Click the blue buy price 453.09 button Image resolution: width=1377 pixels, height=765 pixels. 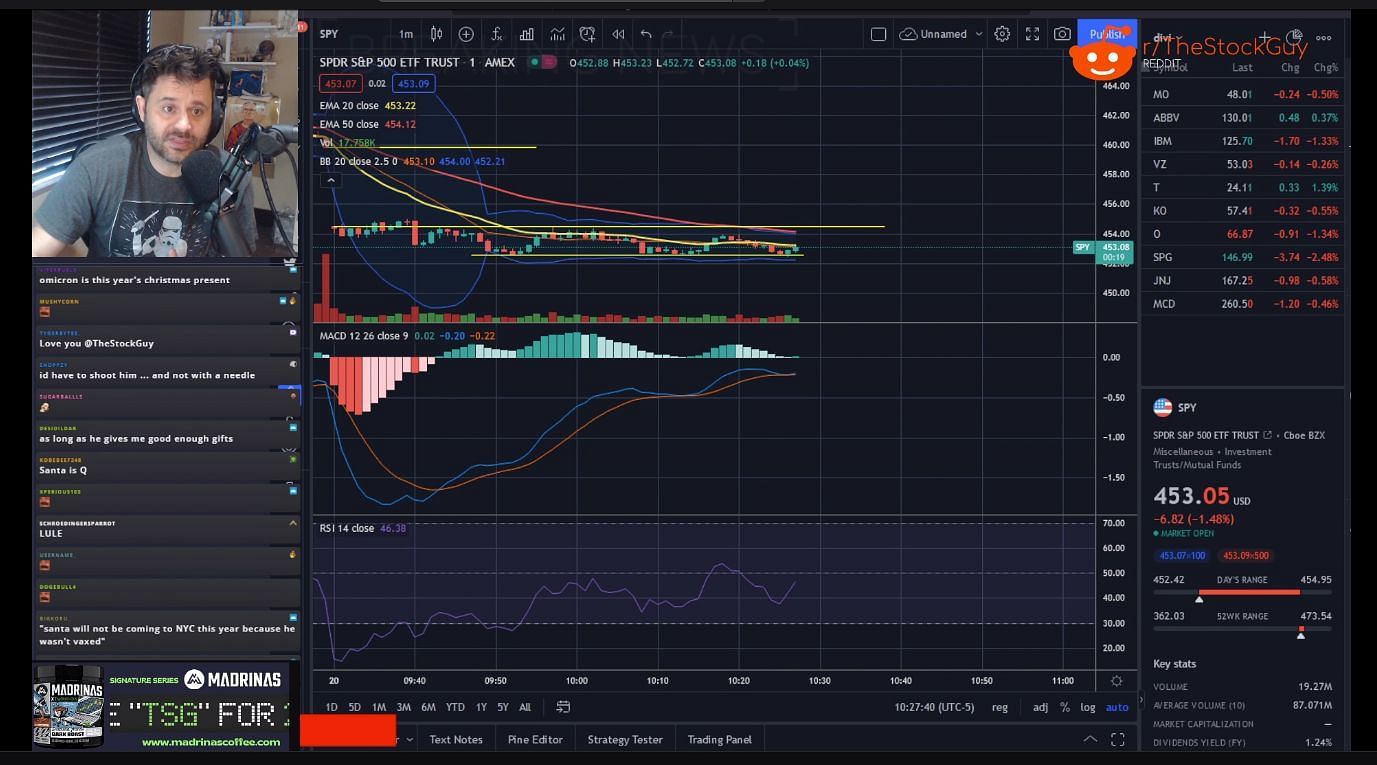click(412, 84)
